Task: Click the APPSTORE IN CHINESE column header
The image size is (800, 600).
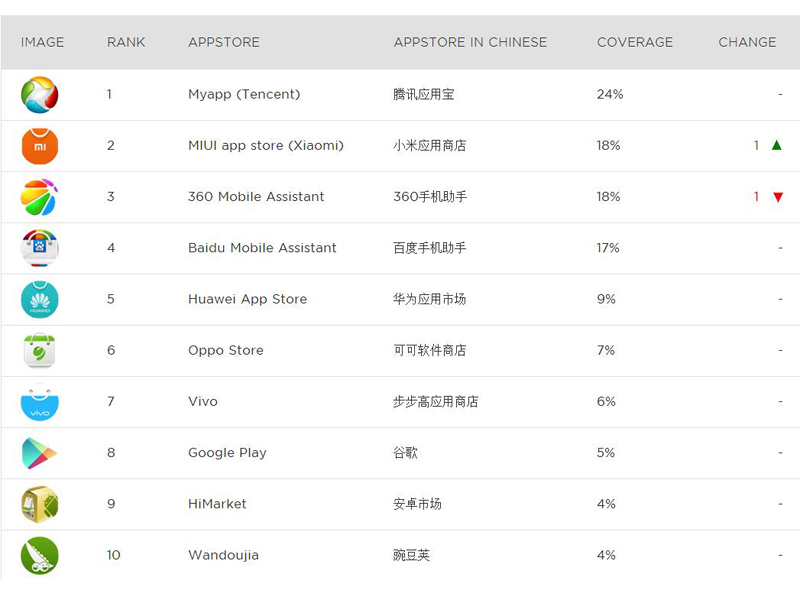Action: (470, 42)
